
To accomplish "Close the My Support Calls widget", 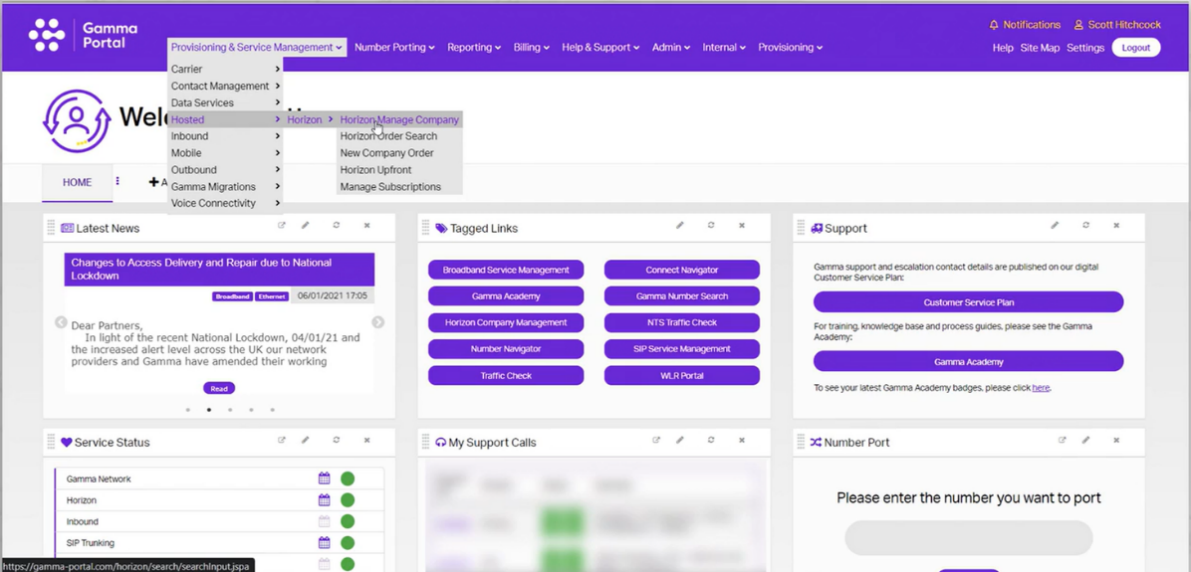I will 742,440.
